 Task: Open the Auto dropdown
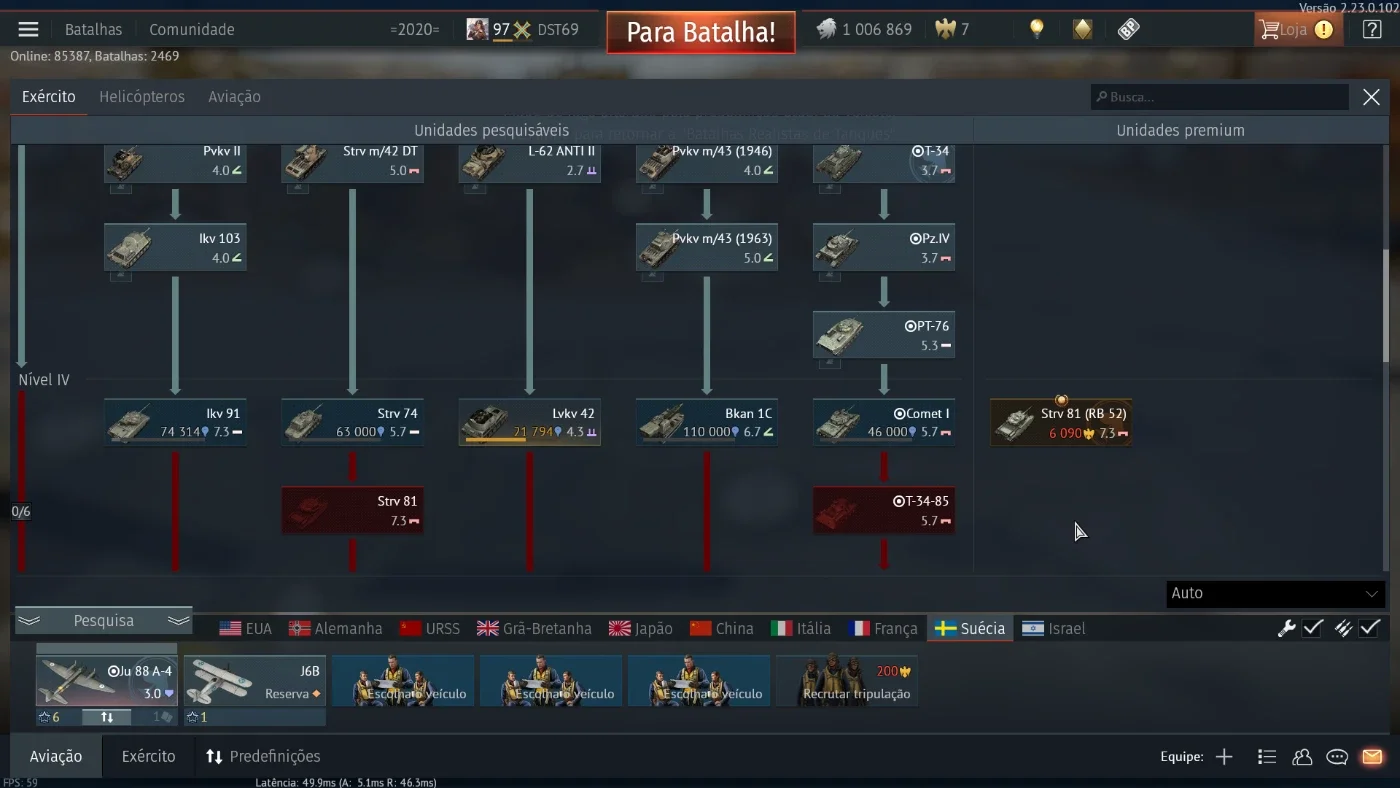pyautogui.click(x=1275, y=594)
